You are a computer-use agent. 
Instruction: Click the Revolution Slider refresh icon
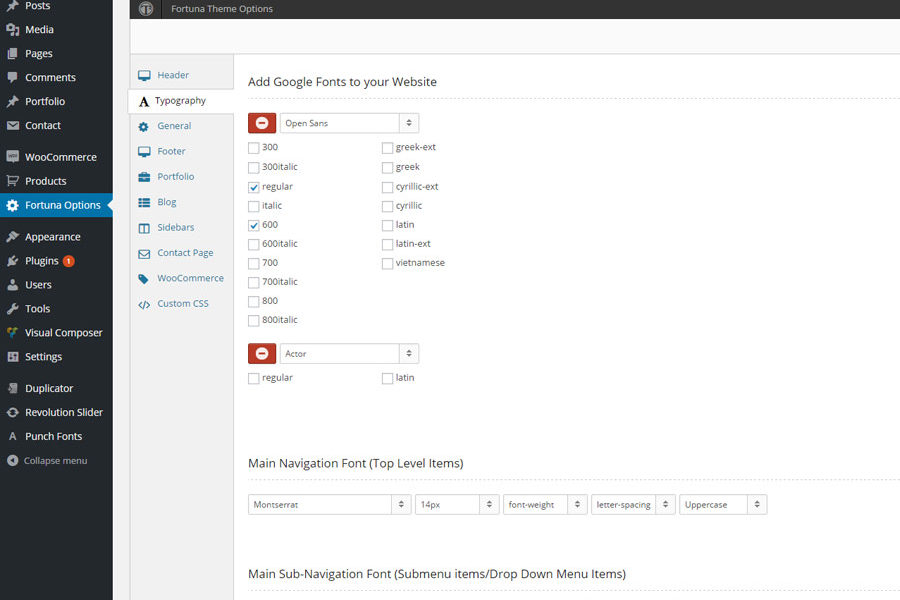(13, 412)
